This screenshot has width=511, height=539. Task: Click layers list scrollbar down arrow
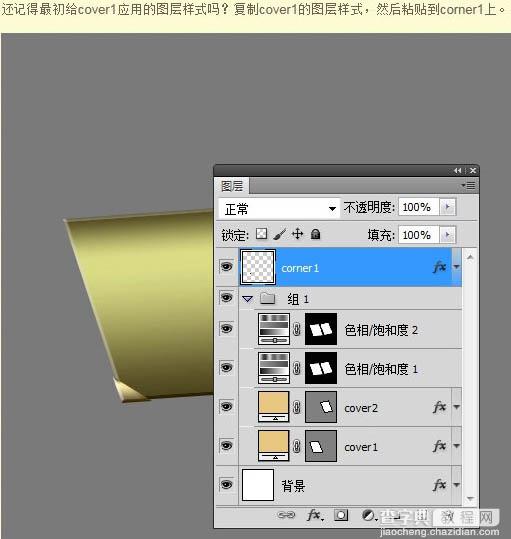pos(470,498)
